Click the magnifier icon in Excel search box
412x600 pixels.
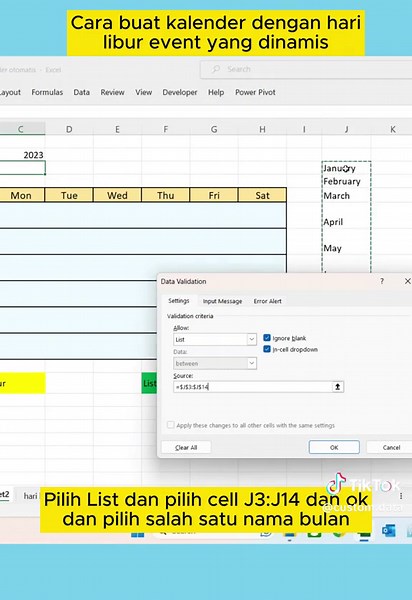(x=216, y=69)
